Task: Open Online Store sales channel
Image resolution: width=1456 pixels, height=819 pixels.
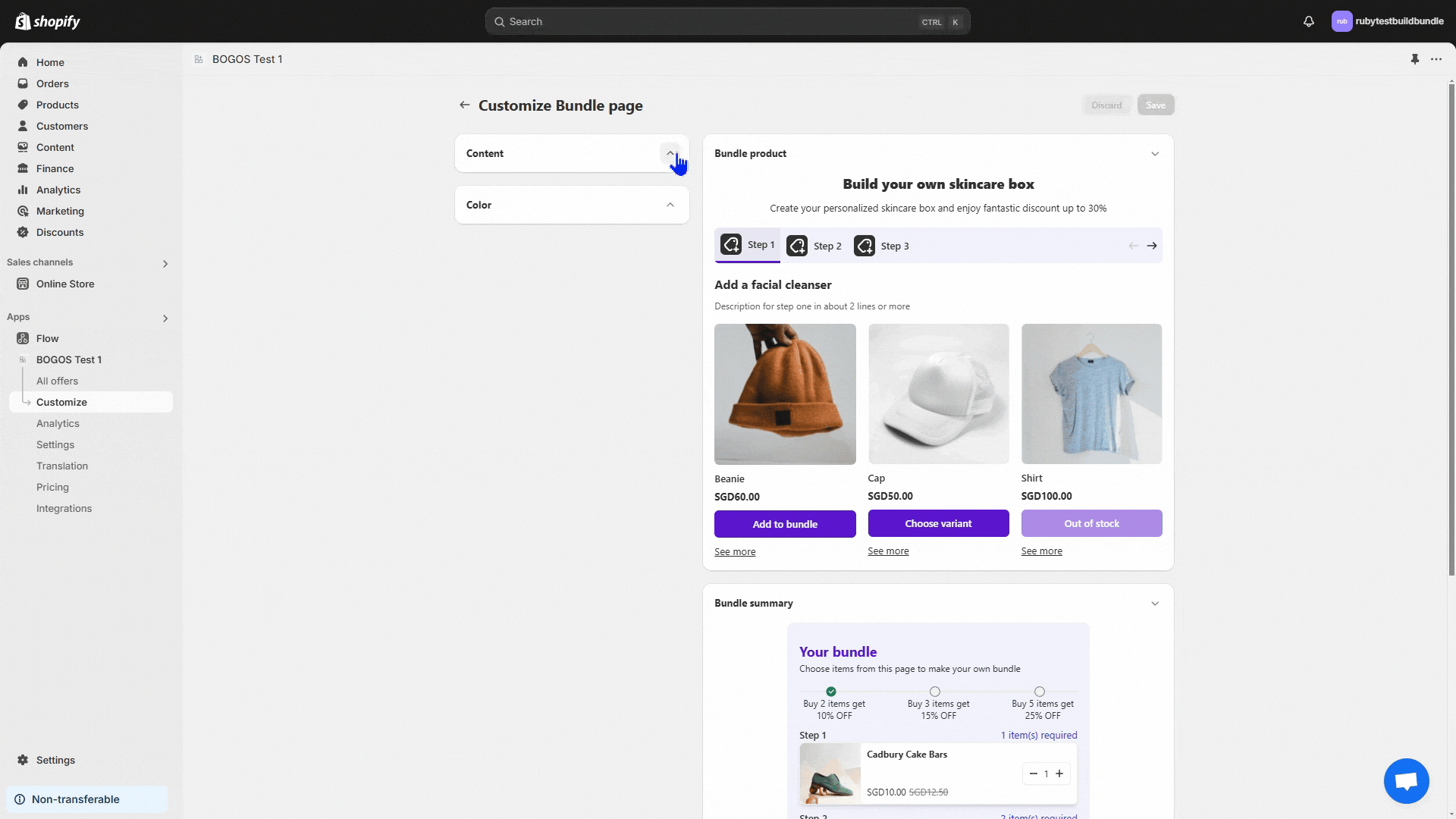Action: pos(65,284)
